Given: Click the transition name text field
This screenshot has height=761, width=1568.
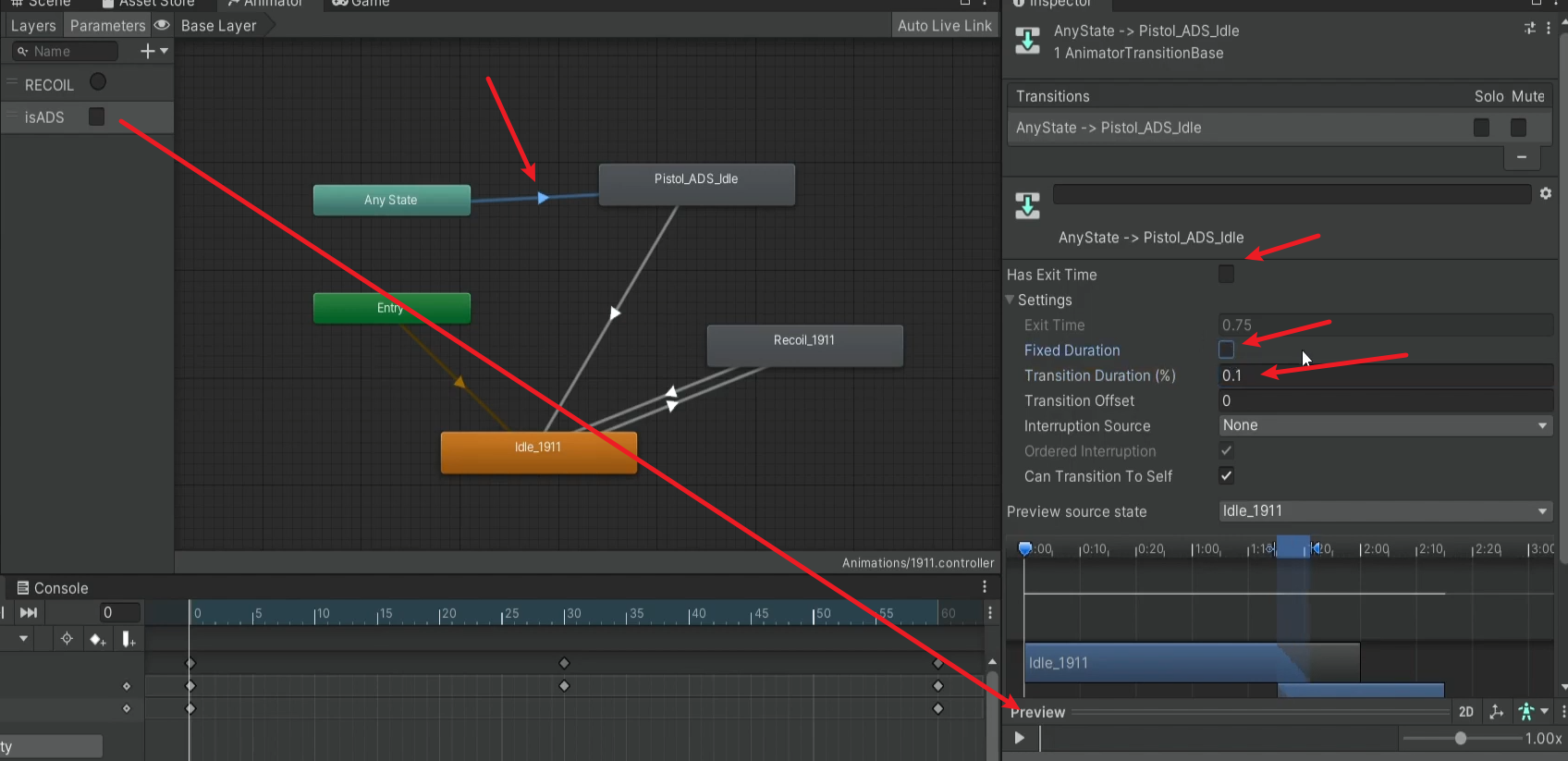Looking at the screenshot, I should 1292,194.
